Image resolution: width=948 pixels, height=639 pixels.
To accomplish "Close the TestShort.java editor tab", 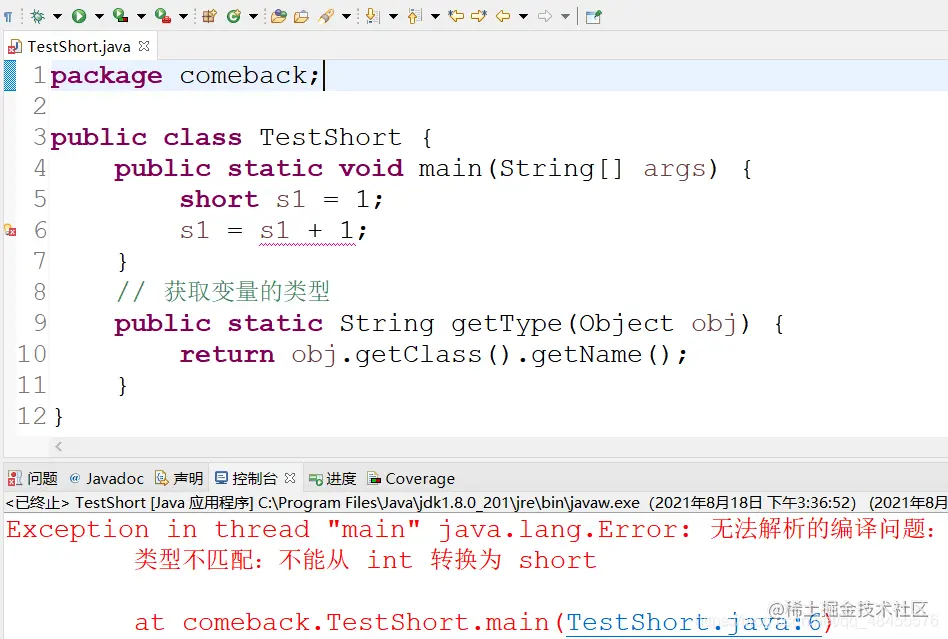I will coord(144,46).
